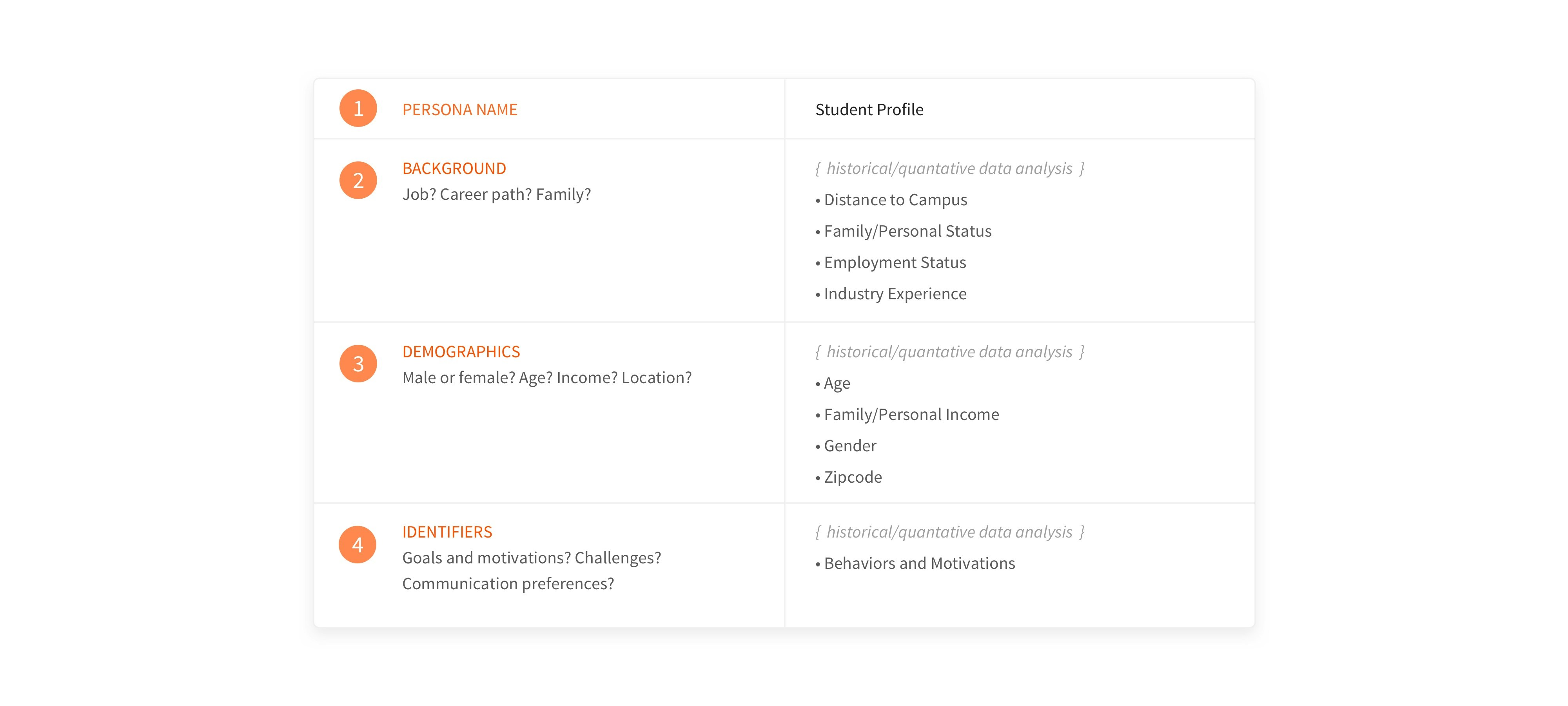This screenshot has width=1568, height=706.
Task: Click the Behaviors and Motivations bullet
Action: pos(918,563)
